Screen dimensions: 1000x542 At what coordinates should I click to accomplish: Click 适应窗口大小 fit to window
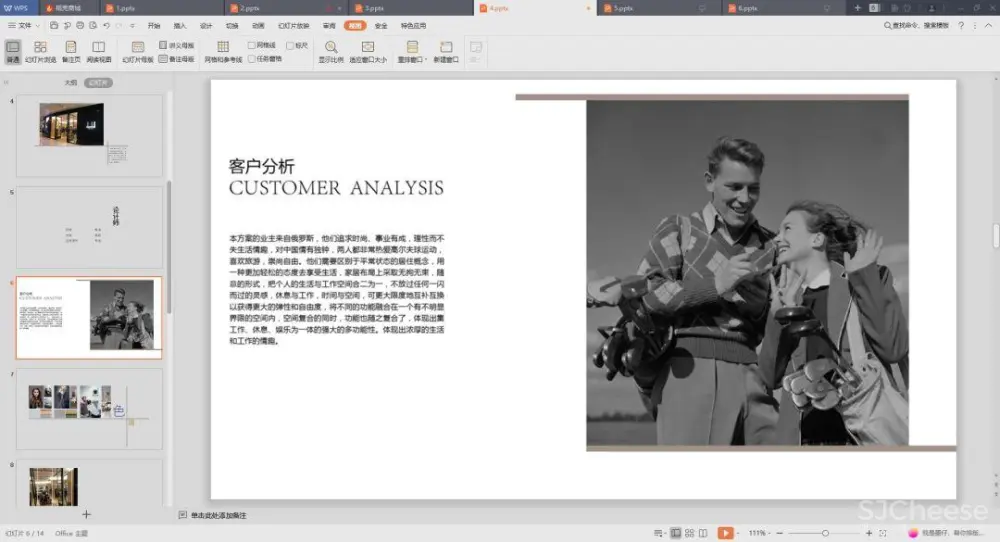click(368, 51)
